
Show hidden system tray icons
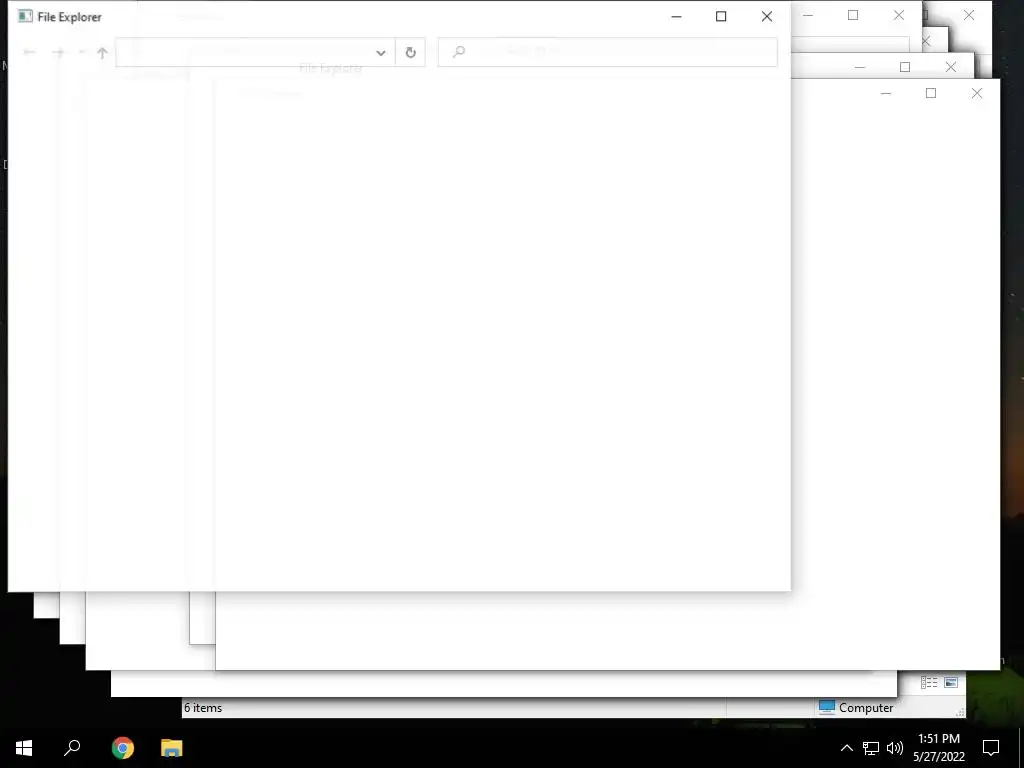tap(846, 748)
